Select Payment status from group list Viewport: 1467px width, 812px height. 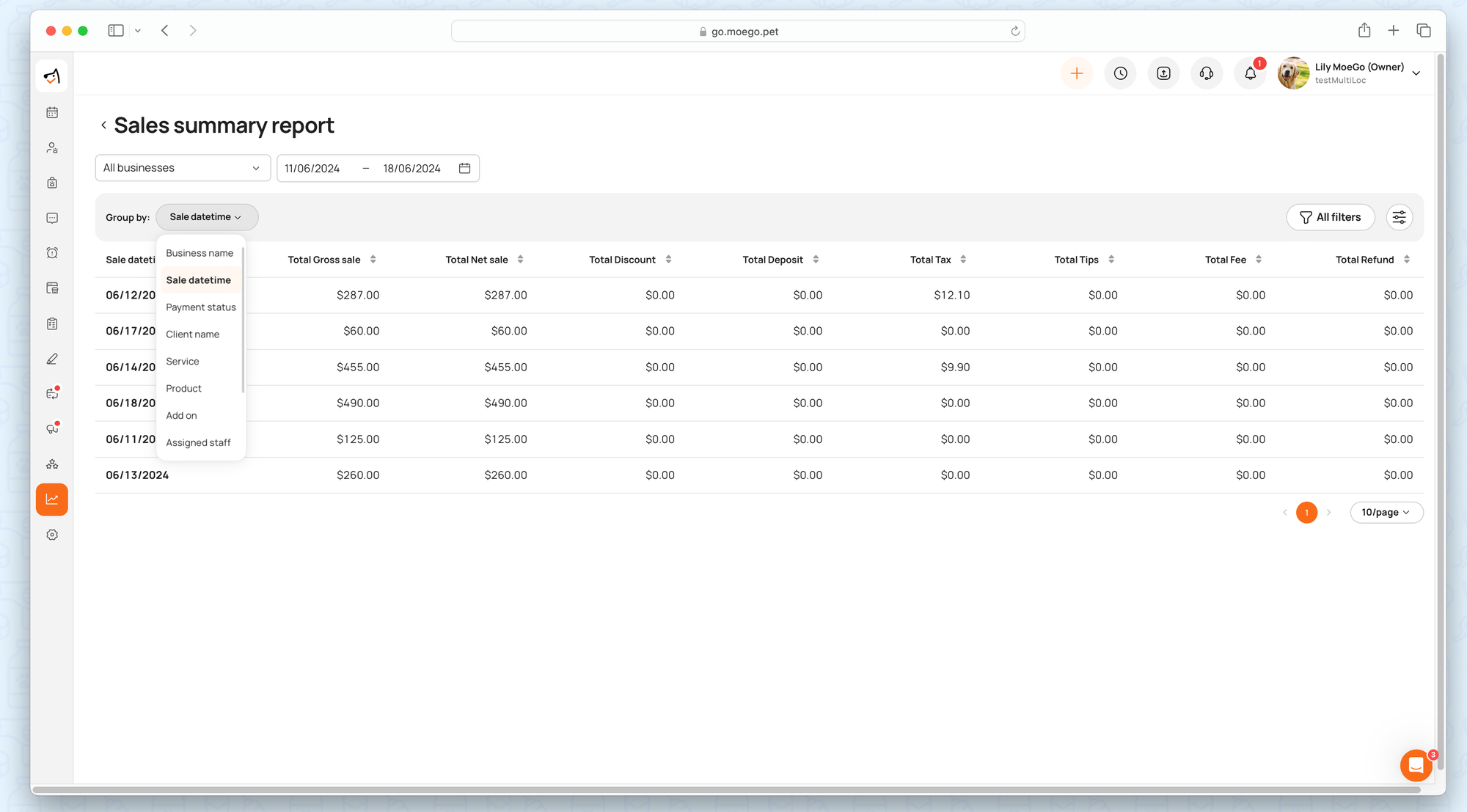coord(201,307)
